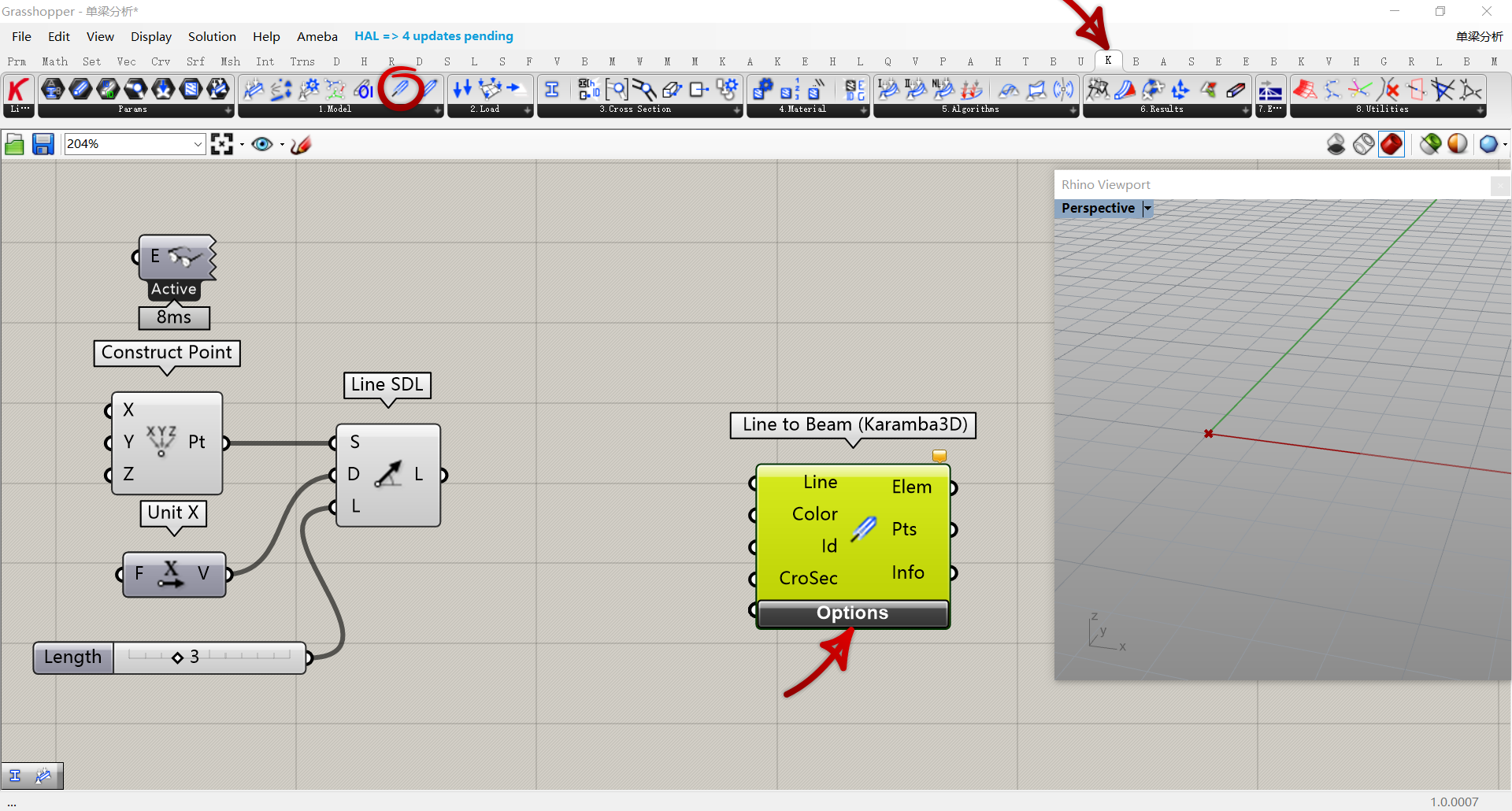Open the 204% zoom level dropdown
Screen dimensions: 1512x811
[x=198, y=144]
